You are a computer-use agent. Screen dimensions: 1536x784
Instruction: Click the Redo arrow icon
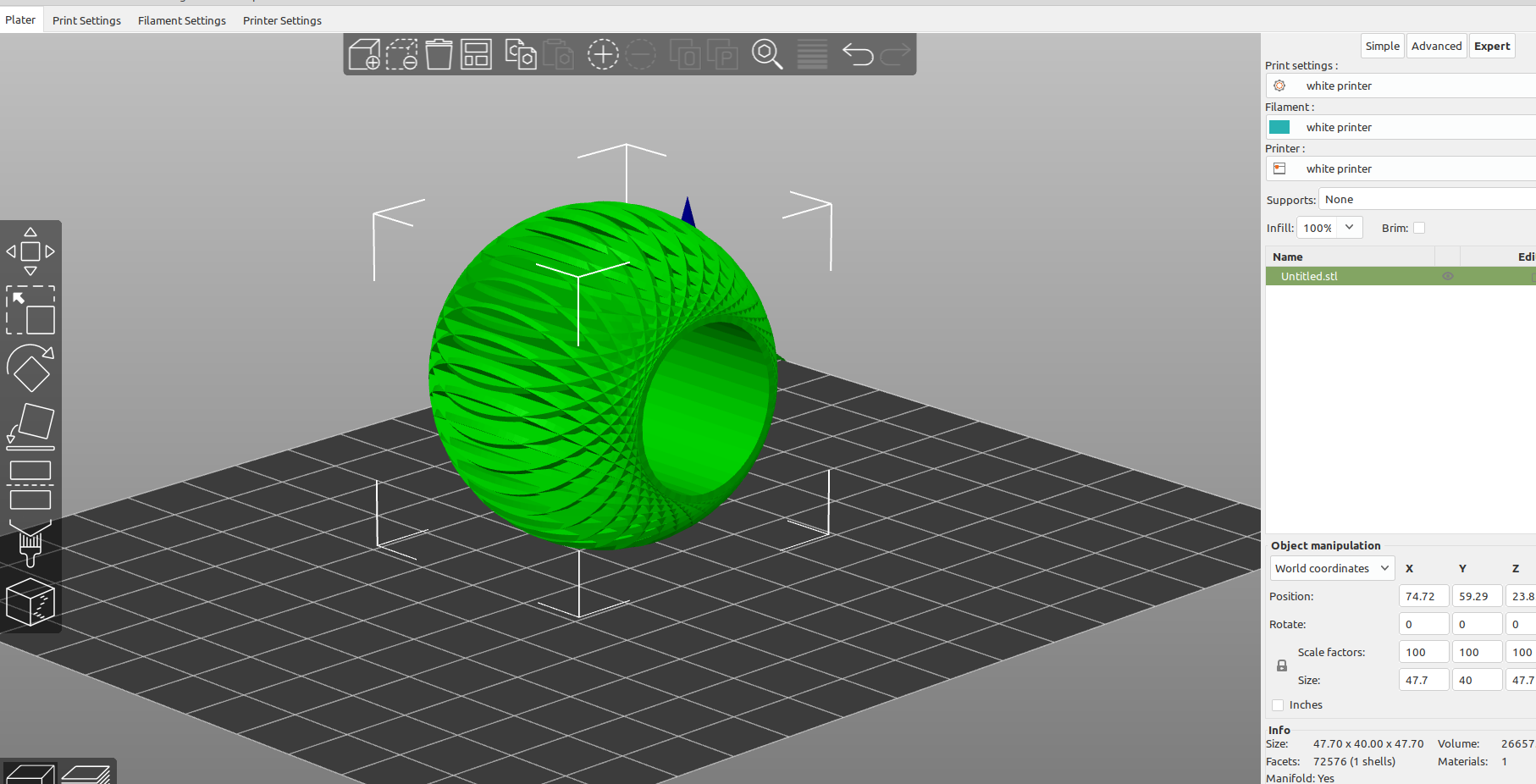click(x=895, y=54)
